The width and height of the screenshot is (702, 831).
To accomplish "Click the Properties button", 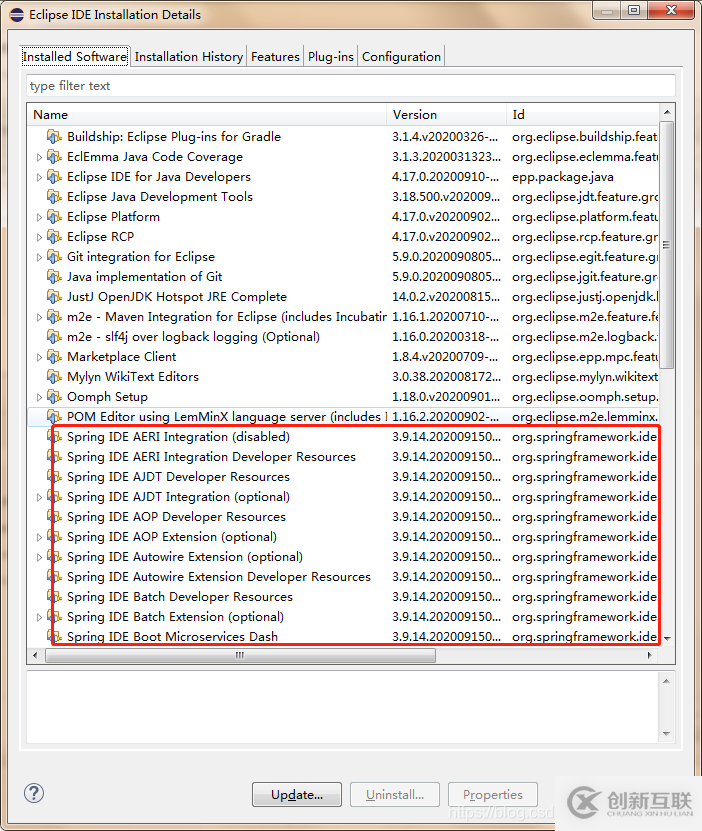I will click(x=493, y=794).
